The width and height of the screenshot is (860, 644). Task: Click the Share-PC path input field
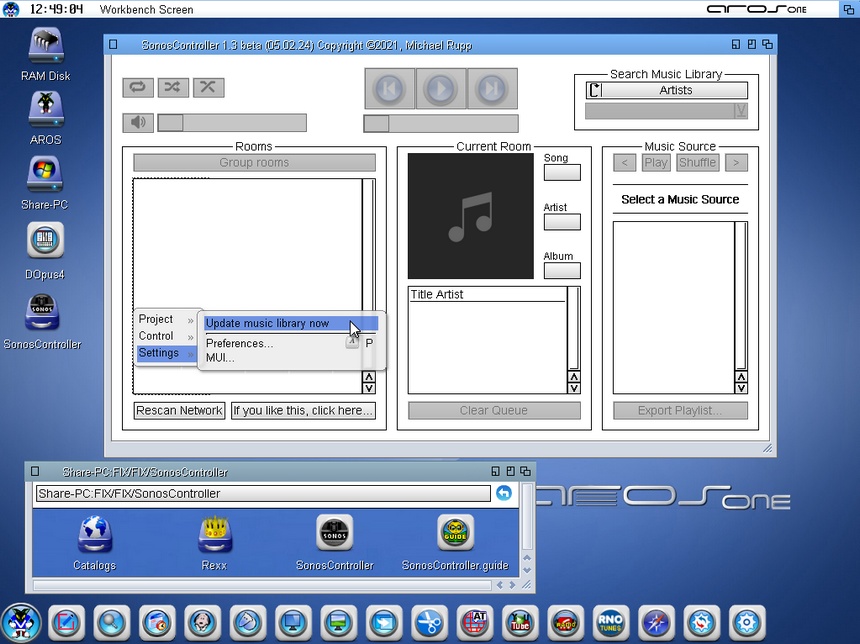(263, 493)
